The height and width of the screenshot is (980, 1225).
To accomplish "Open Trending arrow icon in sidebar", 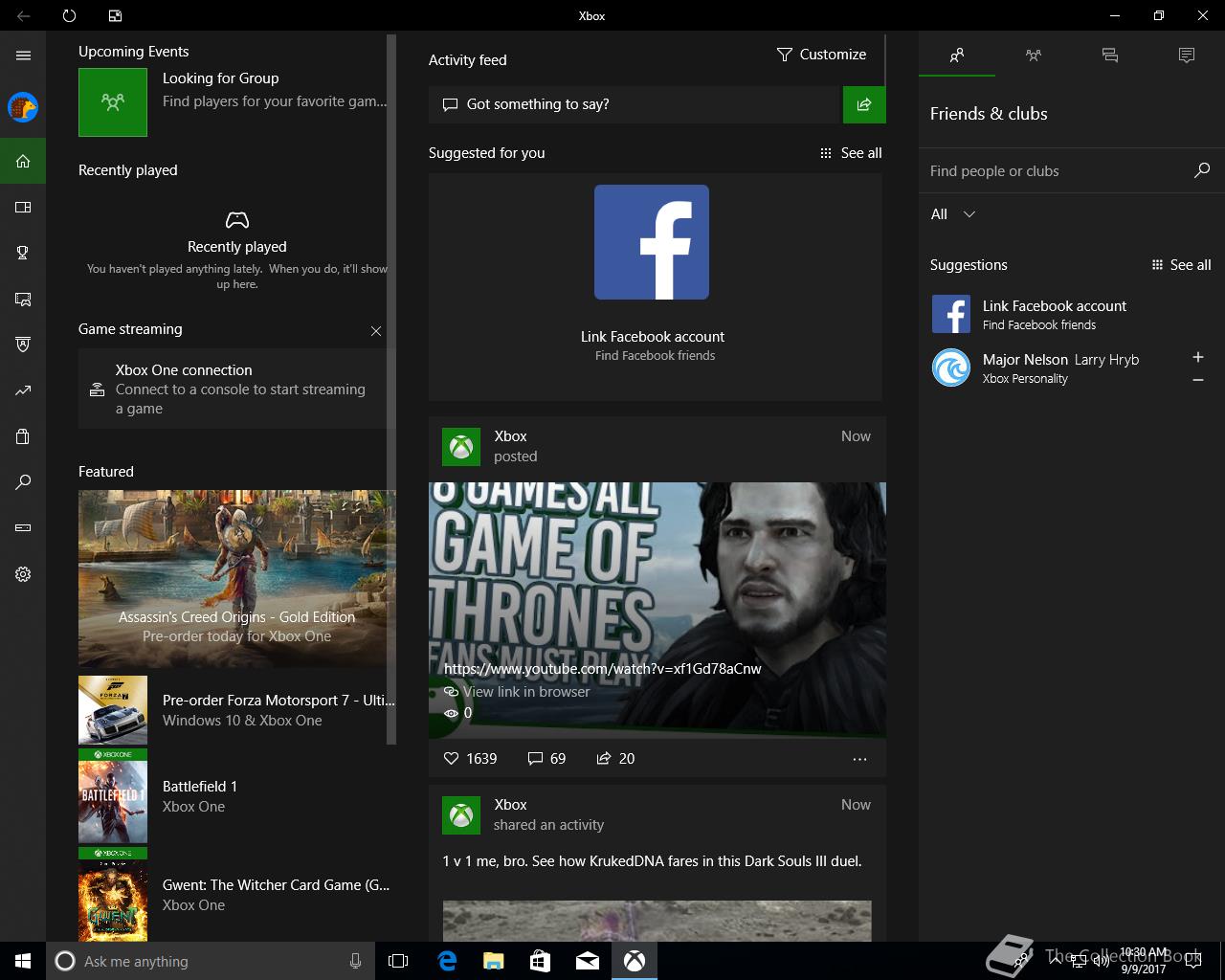I will (x=23, y=390).
